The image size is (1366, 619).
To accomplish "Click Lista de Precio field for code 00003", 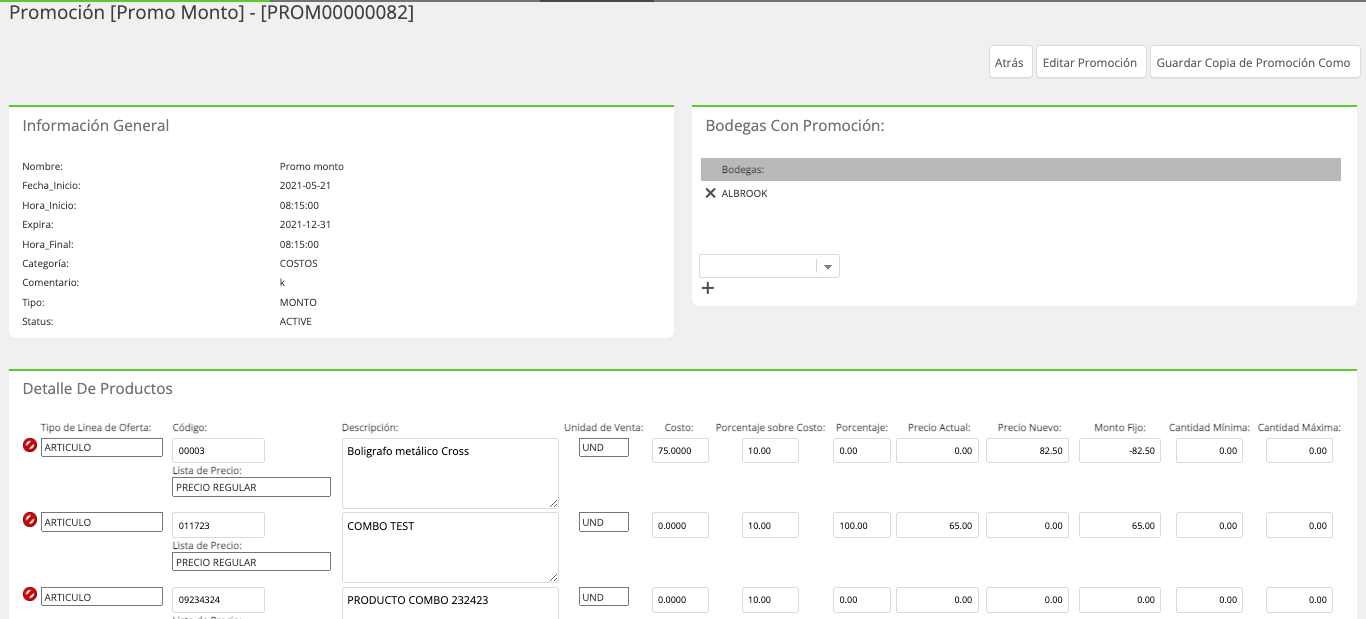I will (x=251, y=487).
